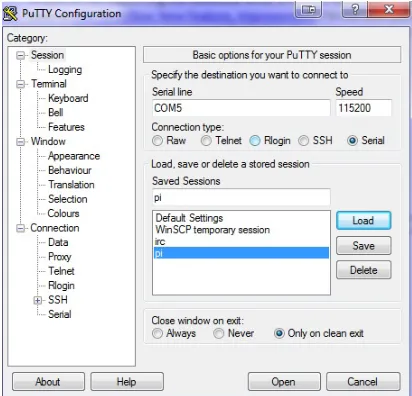Expand the SSH tree node
The width and height of the screenshot is (412, 396).
(x=38, y=300)
